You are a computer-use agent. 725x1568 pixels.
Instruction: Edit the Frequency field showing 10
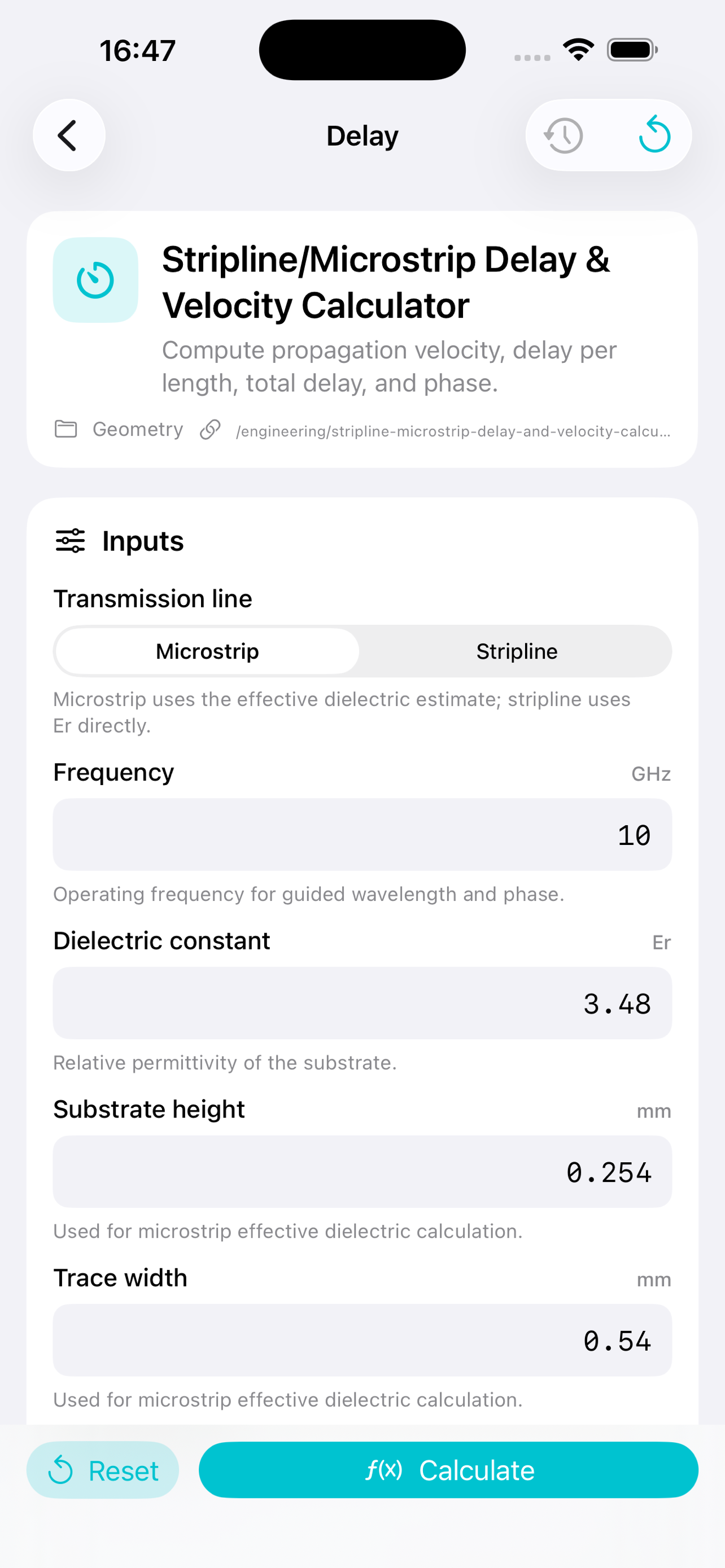pyautogui.click(x=362, y=835)
